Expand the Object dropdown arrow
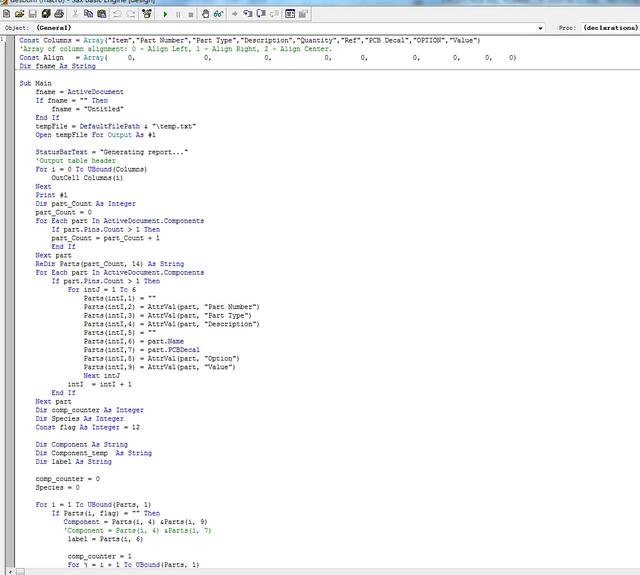This screenshot has width=640, height=575. click(x=540, y=28)
